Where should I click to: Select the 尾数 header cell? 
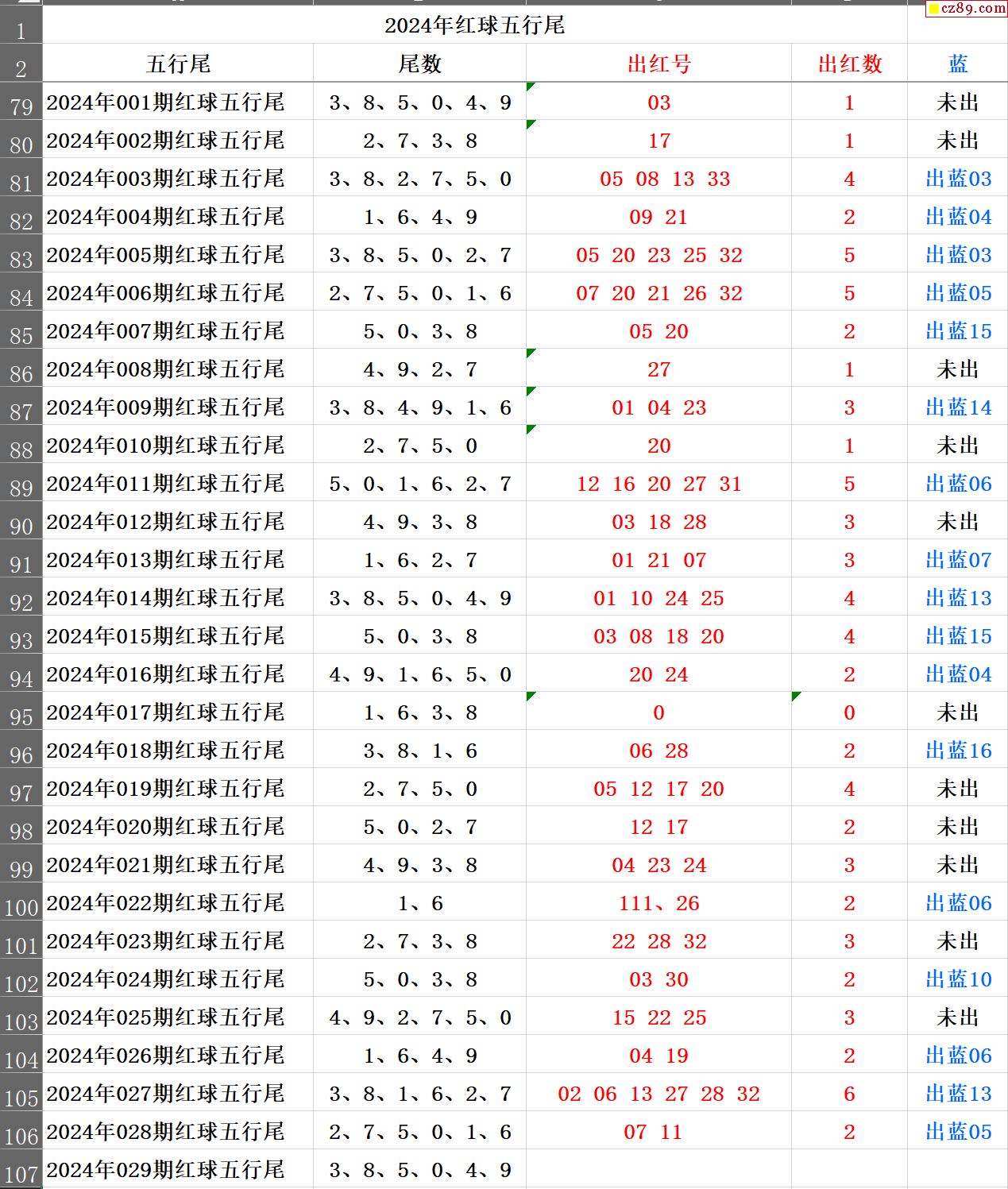pyautogui.click(x=419, y=64)
